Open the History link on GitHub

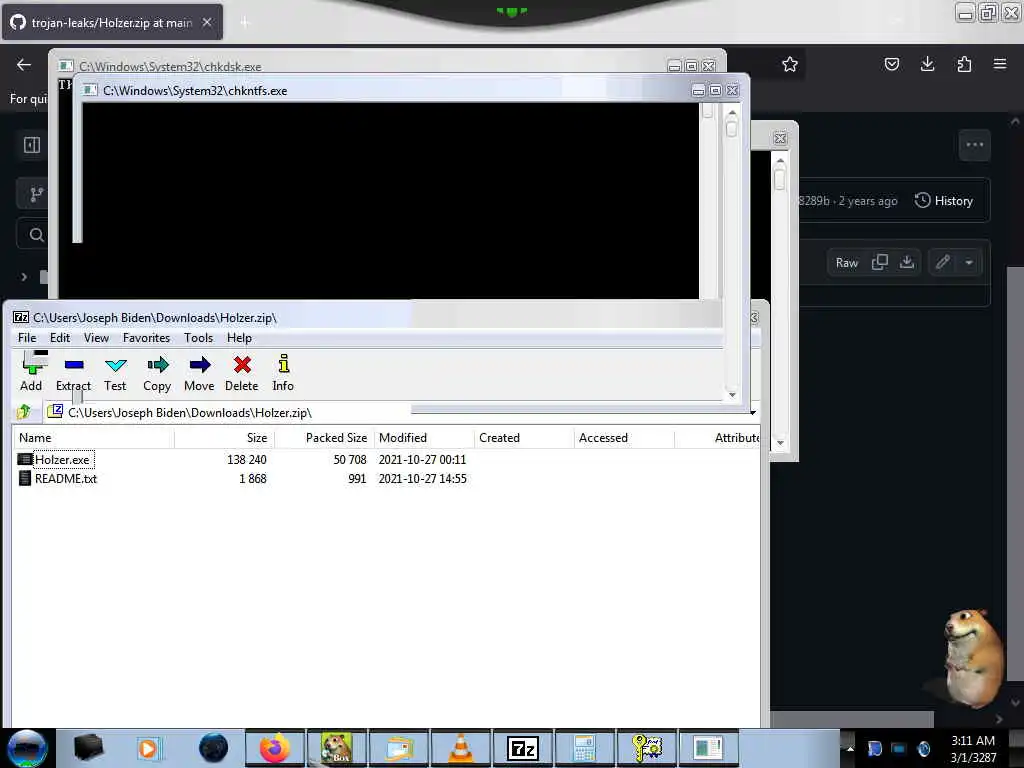944,200
